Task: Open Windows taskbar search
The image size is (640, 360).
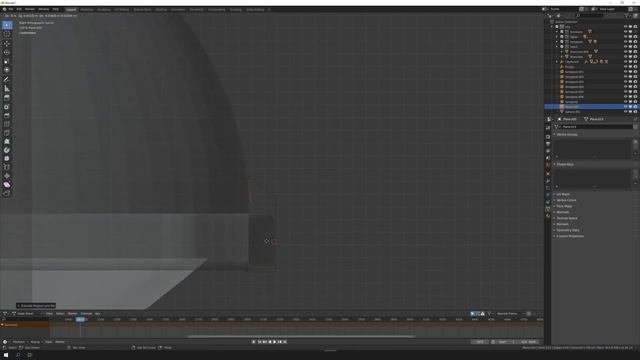Action: (x=18, y=355)
